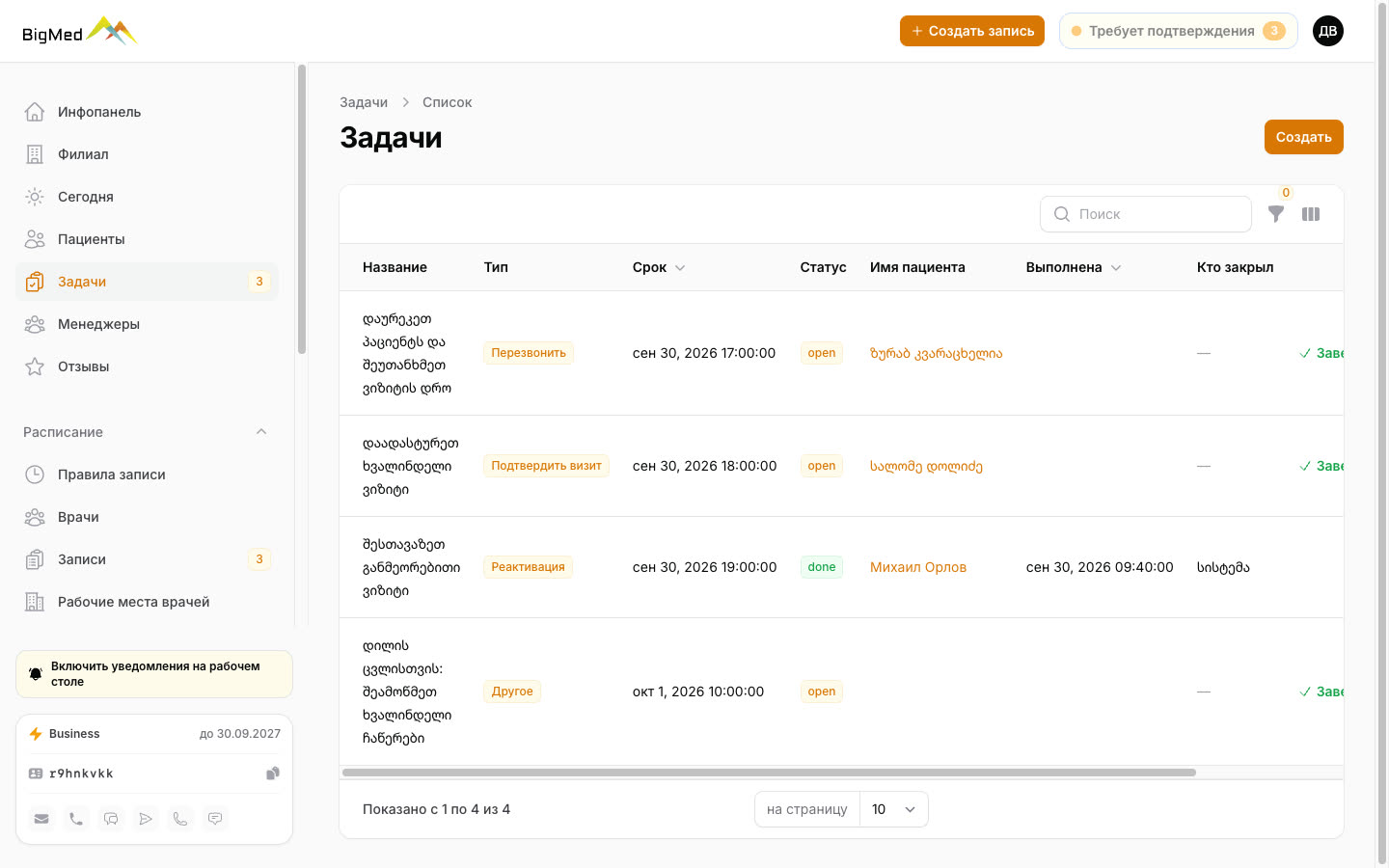Image resolution: width=1389 pixels, height=868 pixels.
Task: Open patient link Михаил Орлов
Action: tap(918, 567)
